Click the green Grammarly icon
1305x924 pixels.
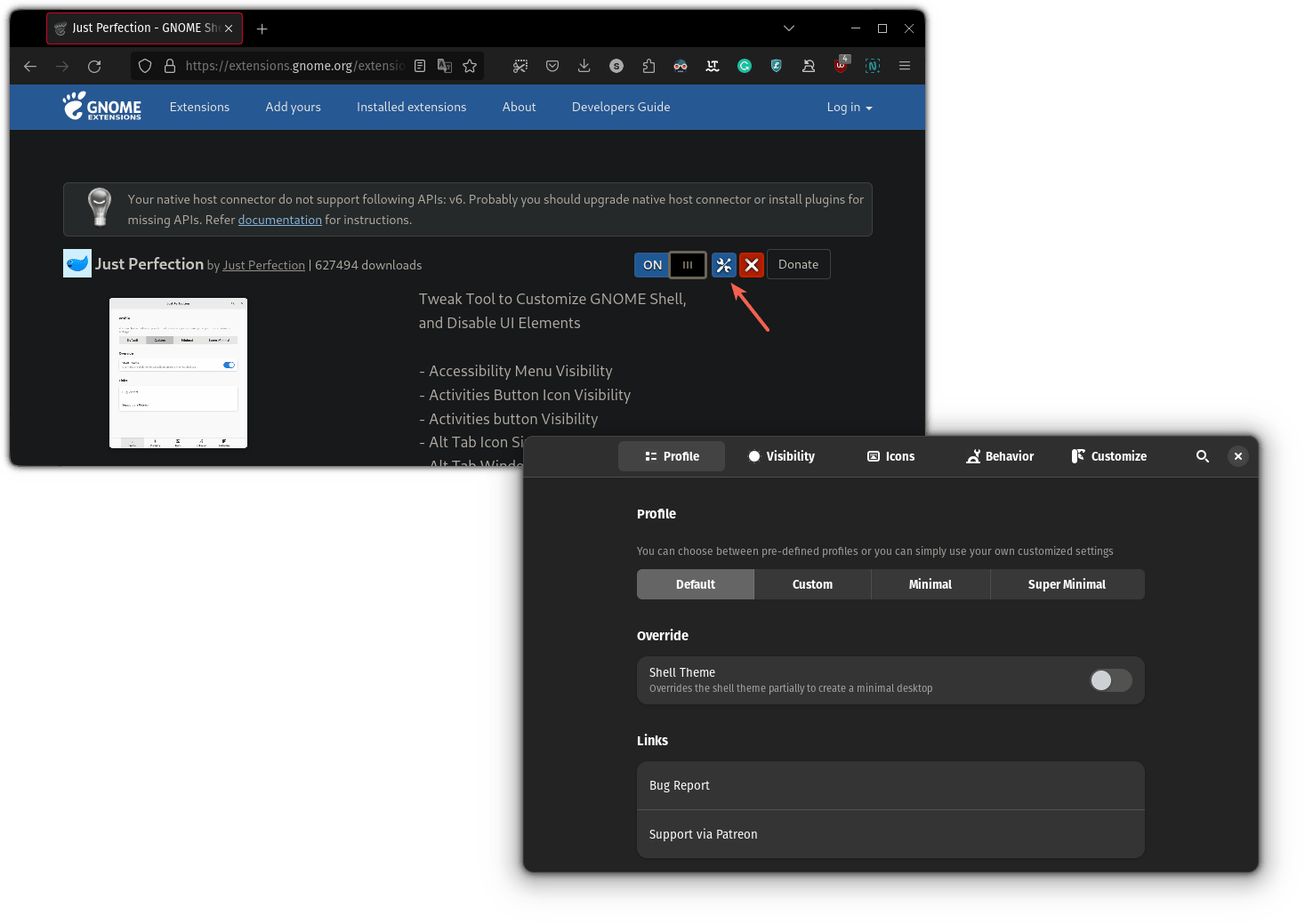pyautogui.click(x=745, y=66)
